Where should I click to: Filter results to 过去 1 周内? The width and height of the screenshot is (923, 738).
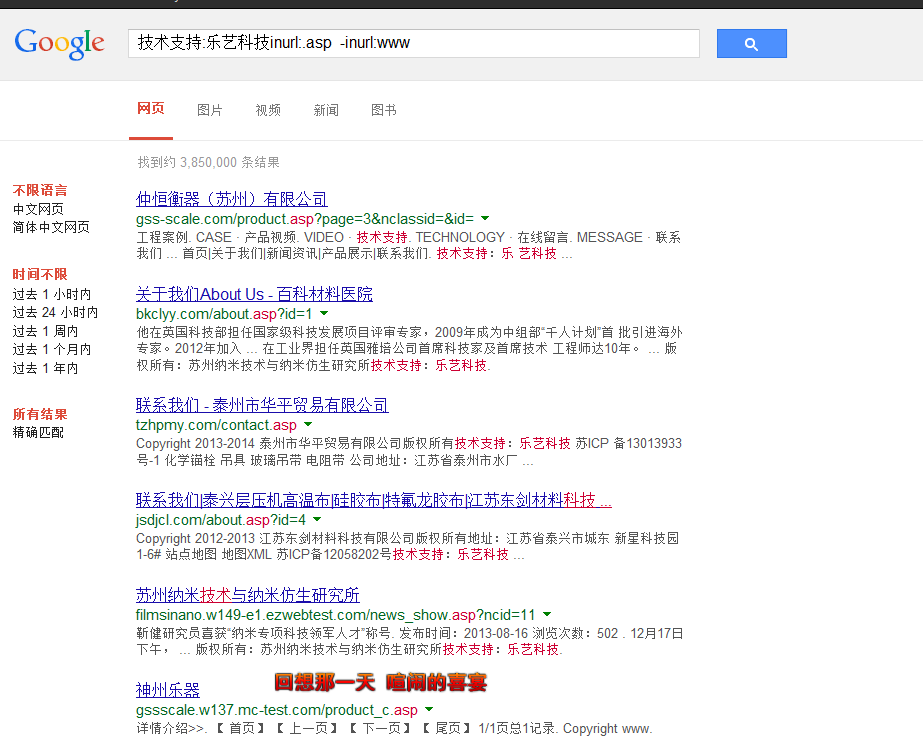point(45,331)
